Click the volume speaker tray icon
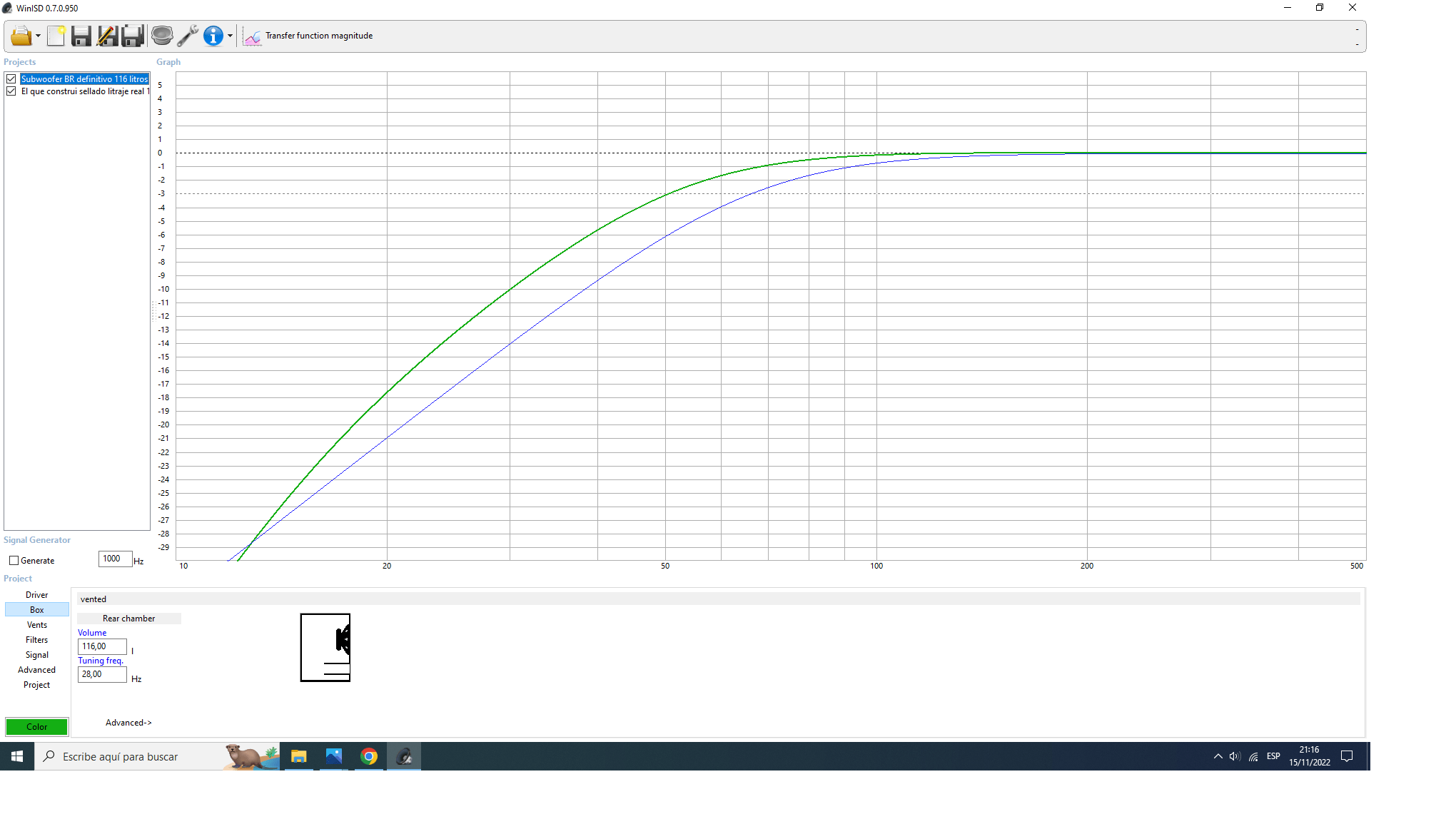 pos(1235,756)
